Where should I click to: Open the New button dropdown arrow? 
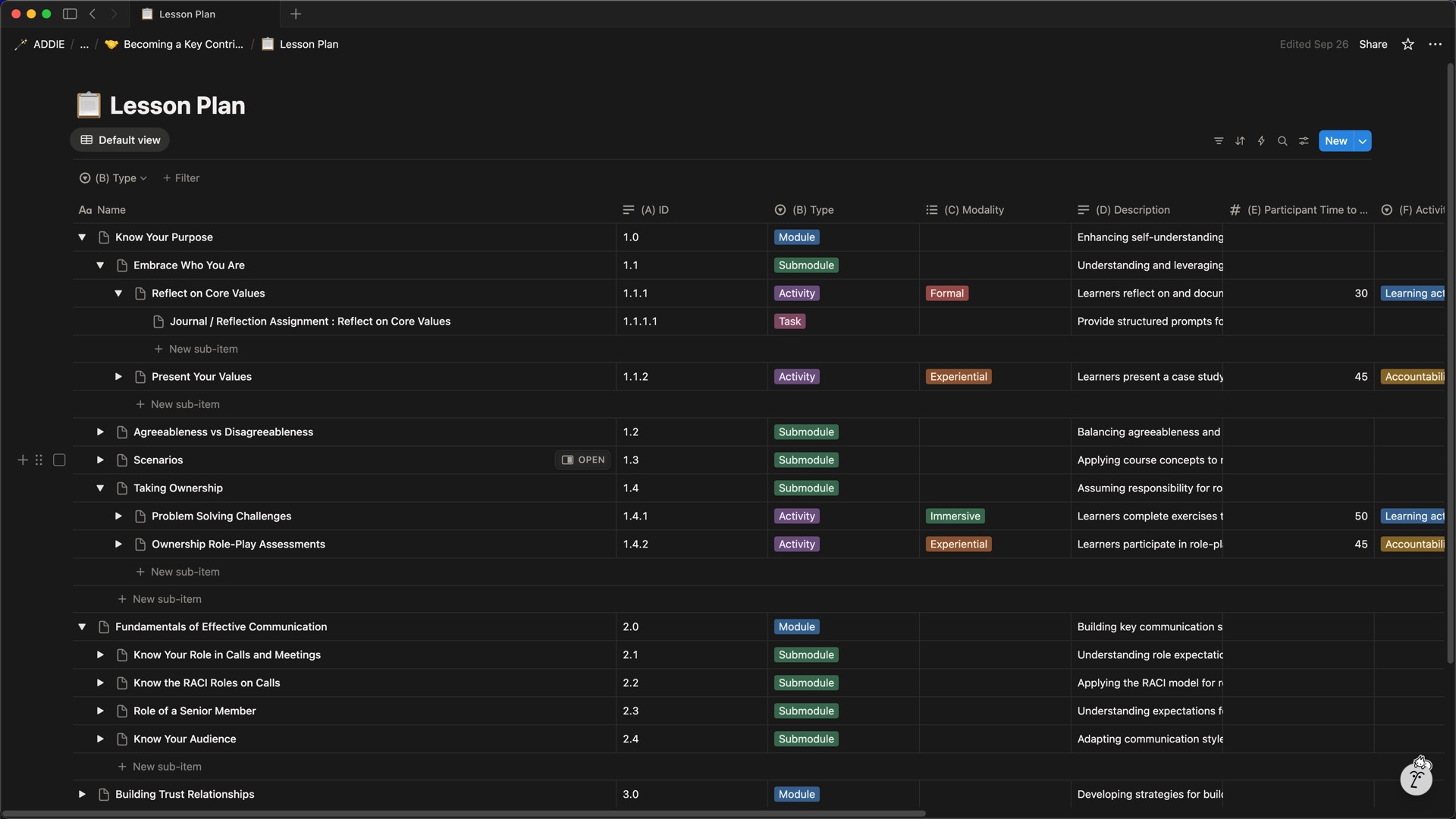click(1362, 141)
